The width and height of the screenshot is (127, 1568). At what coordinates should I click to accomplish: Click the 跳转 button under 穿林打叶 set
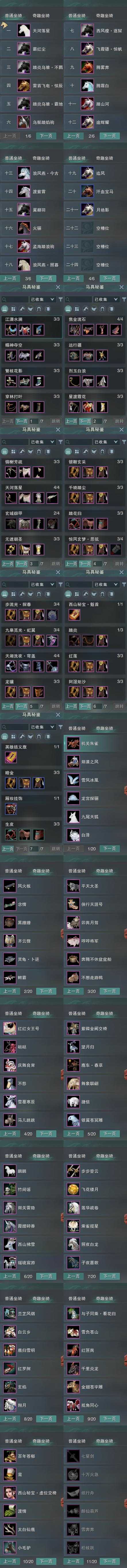55,420
